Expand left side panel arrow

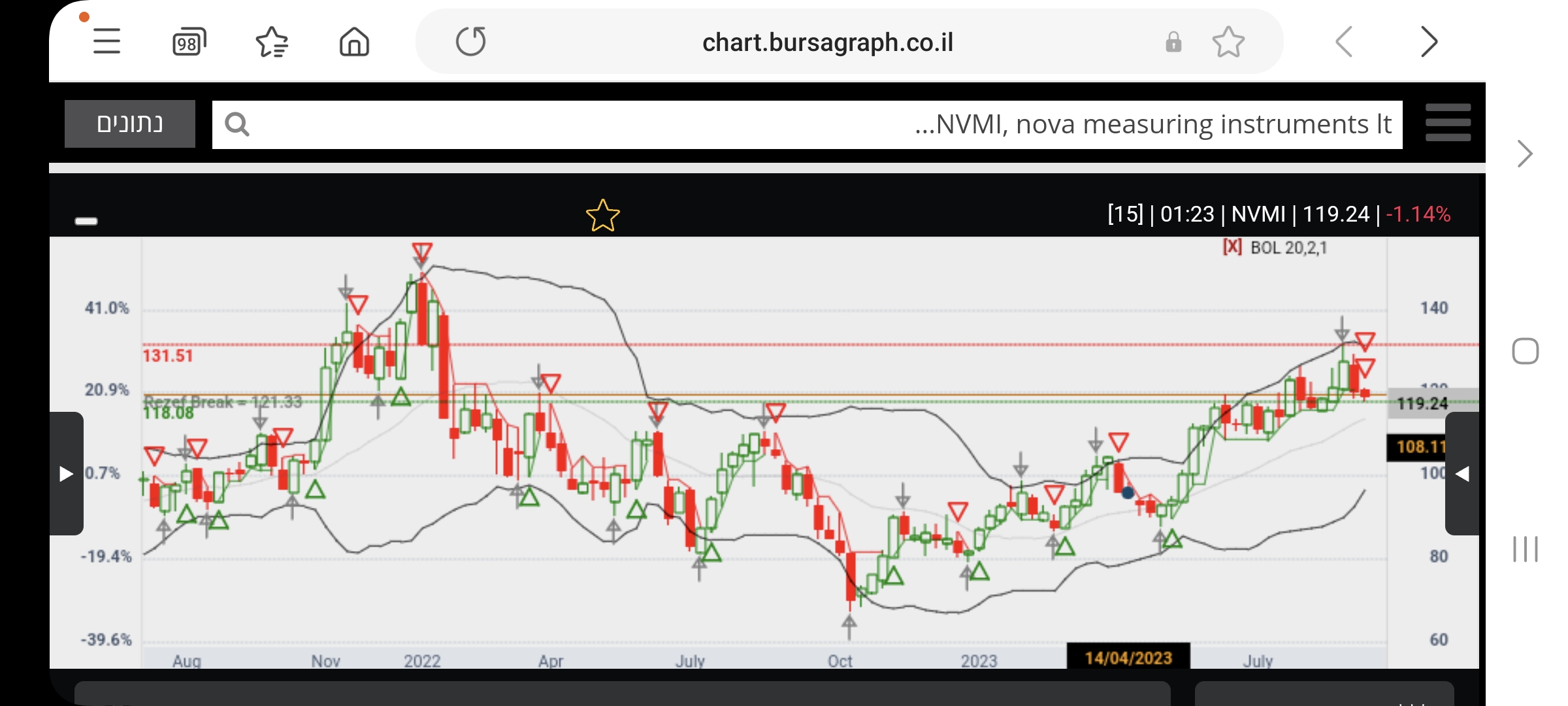[66, 473]
